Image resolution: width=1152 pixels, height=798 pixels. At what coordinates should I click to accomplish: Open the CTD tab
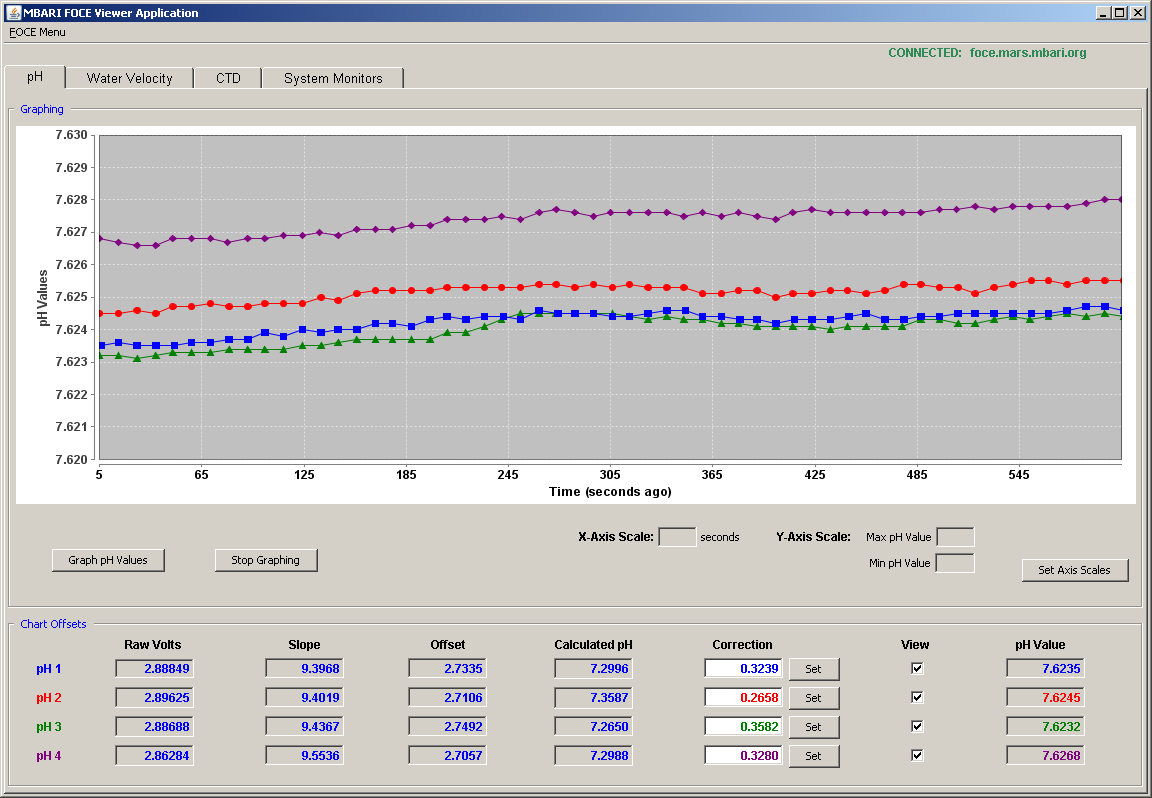pos(228,78)
